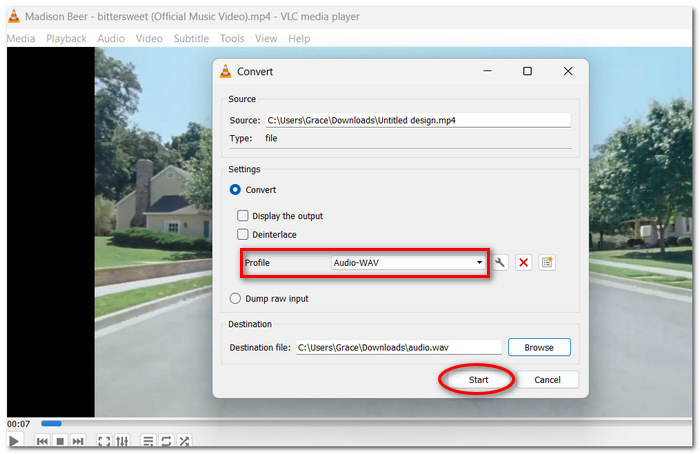This screenshot has width=700, height=454.
Task: Open the Profile dropdown showing Audio-WAV
Action: (408, 262)
